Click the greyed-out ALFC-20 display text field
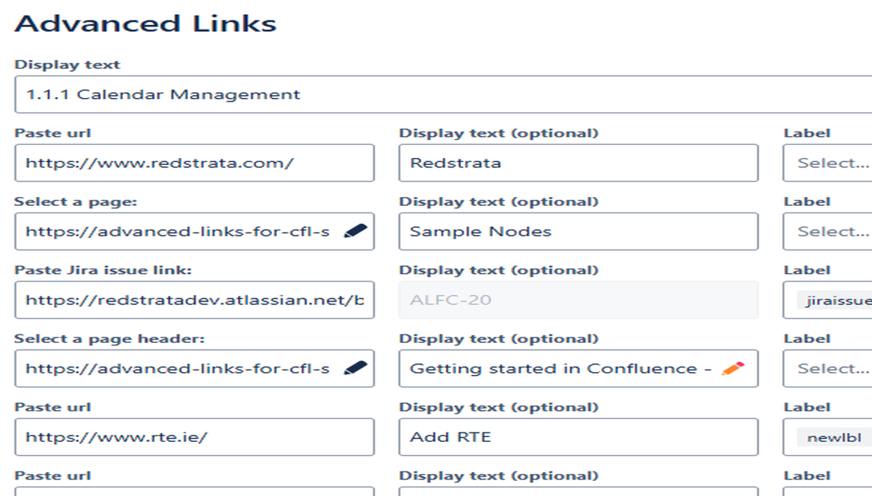This screenshot has width=872, height=496. [x=578, y=300]
